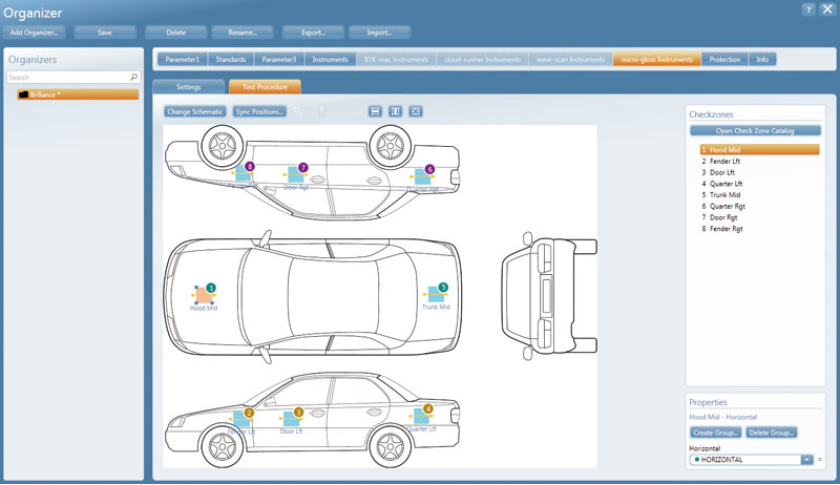Open the Protection tab

(x=725, y=60)
